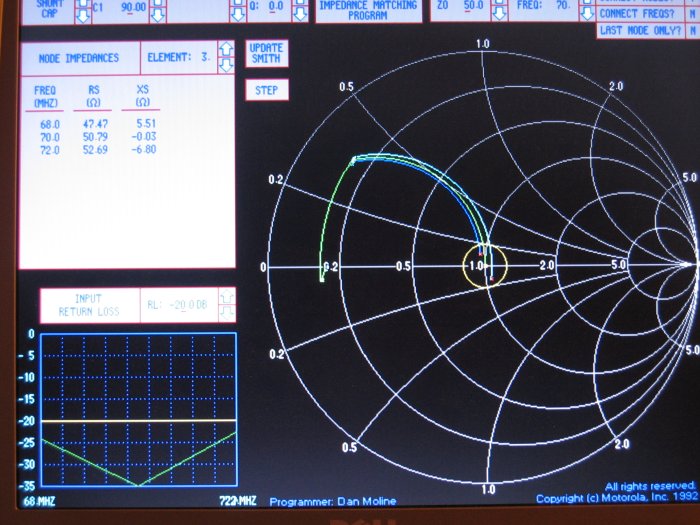This screenshot has width=700, height=525.
Task: Click the down arrow left of Q field
Action: 238,15
